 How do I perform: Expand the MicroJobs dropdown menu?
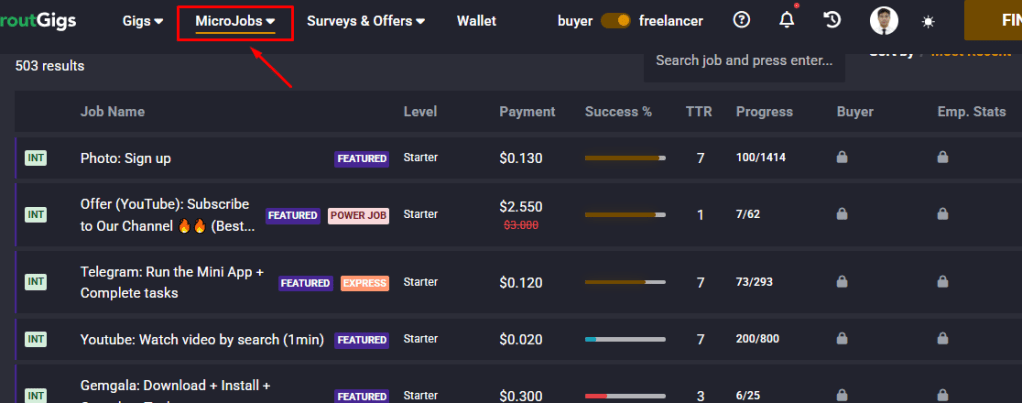[x=235, y=21]
